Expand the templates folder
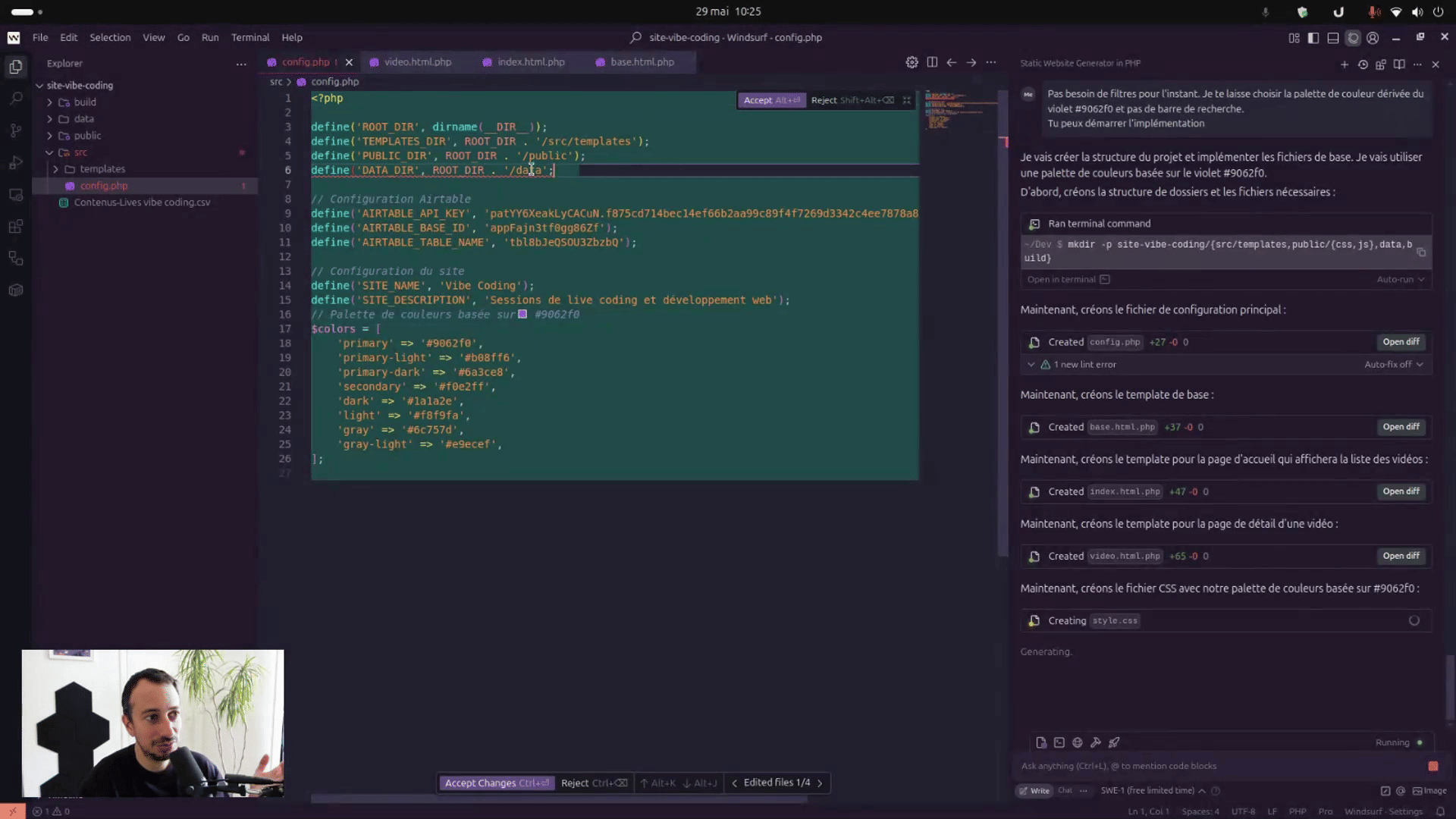Image resolution: width=1456 pixels, height=819 pixels. coord(102,169)
